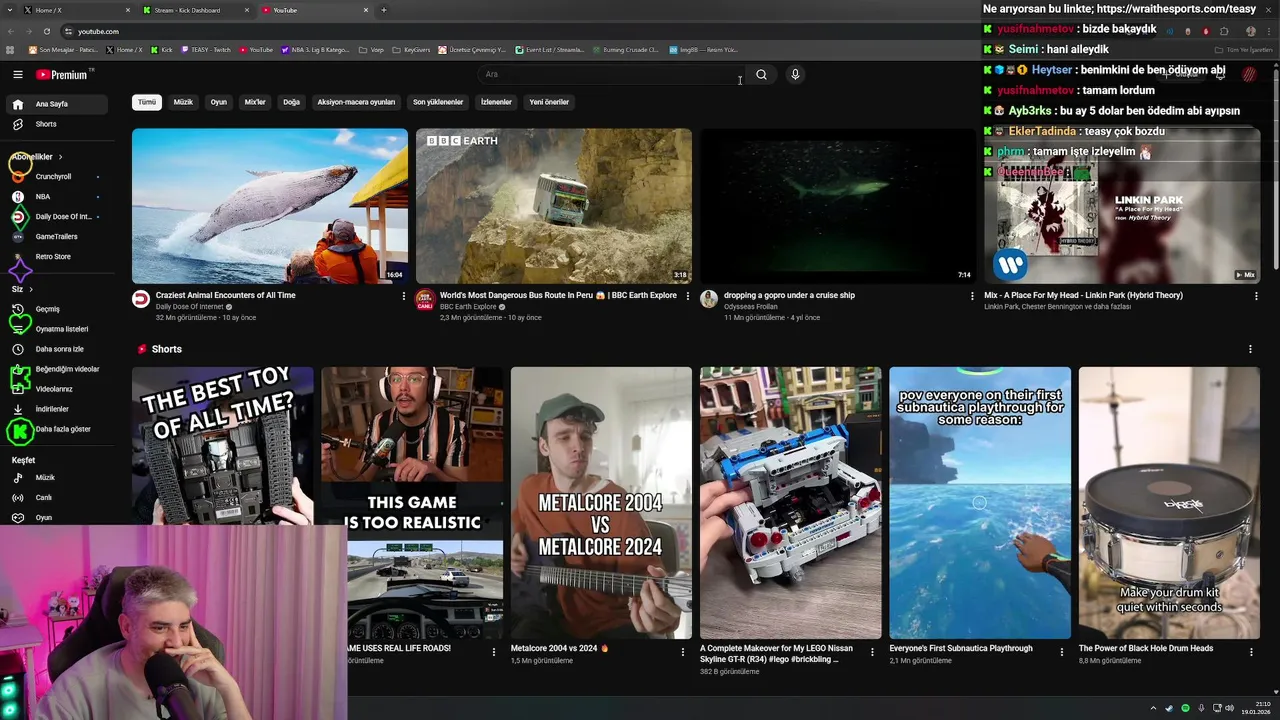Select the Yeni öneriler chip

point(549,102)
